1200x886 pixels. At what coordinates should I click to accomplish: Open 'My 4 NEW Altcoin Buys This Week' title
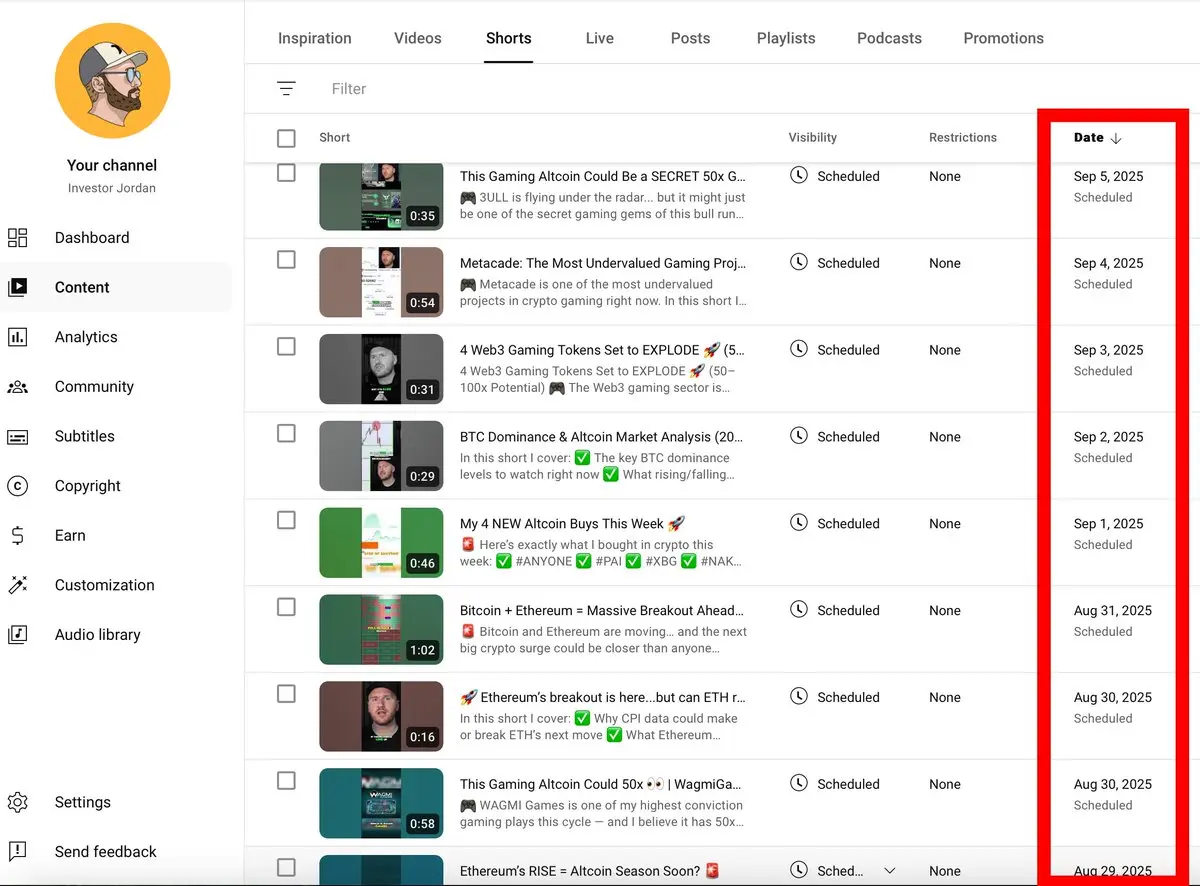(x=572, y=524)
